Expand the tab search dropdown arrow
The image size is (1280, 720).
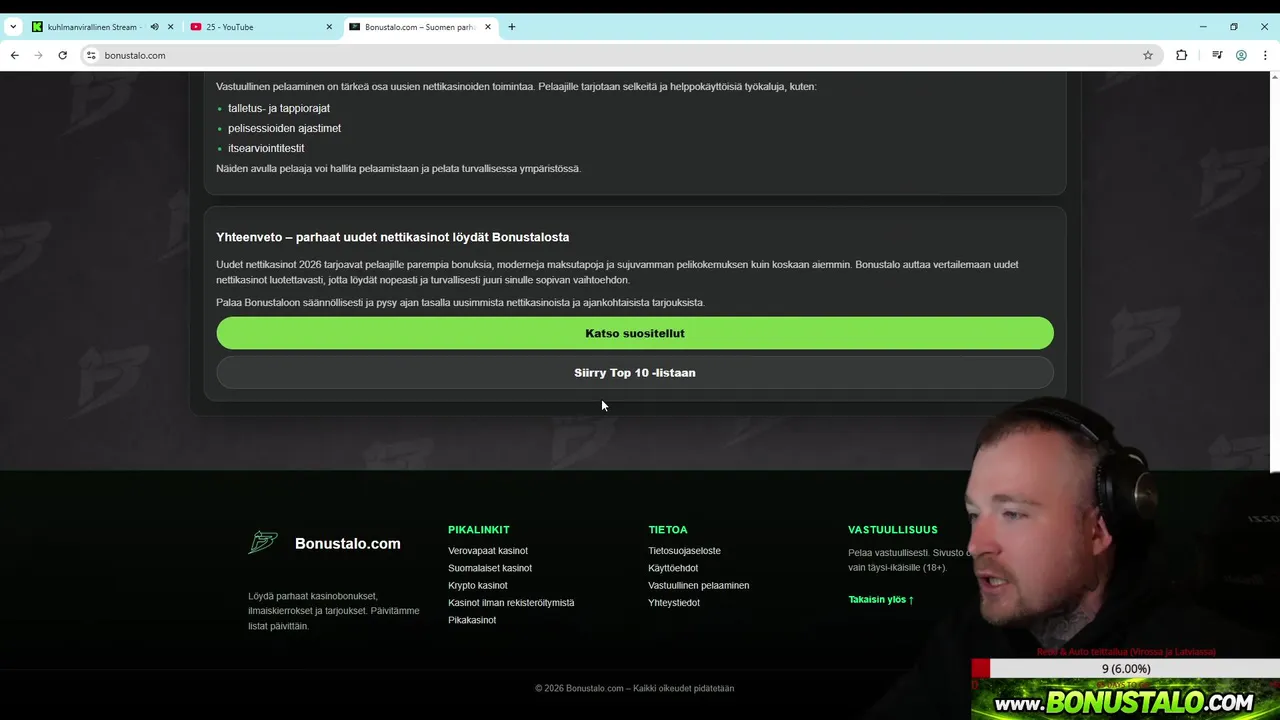[x=12, y=27]
